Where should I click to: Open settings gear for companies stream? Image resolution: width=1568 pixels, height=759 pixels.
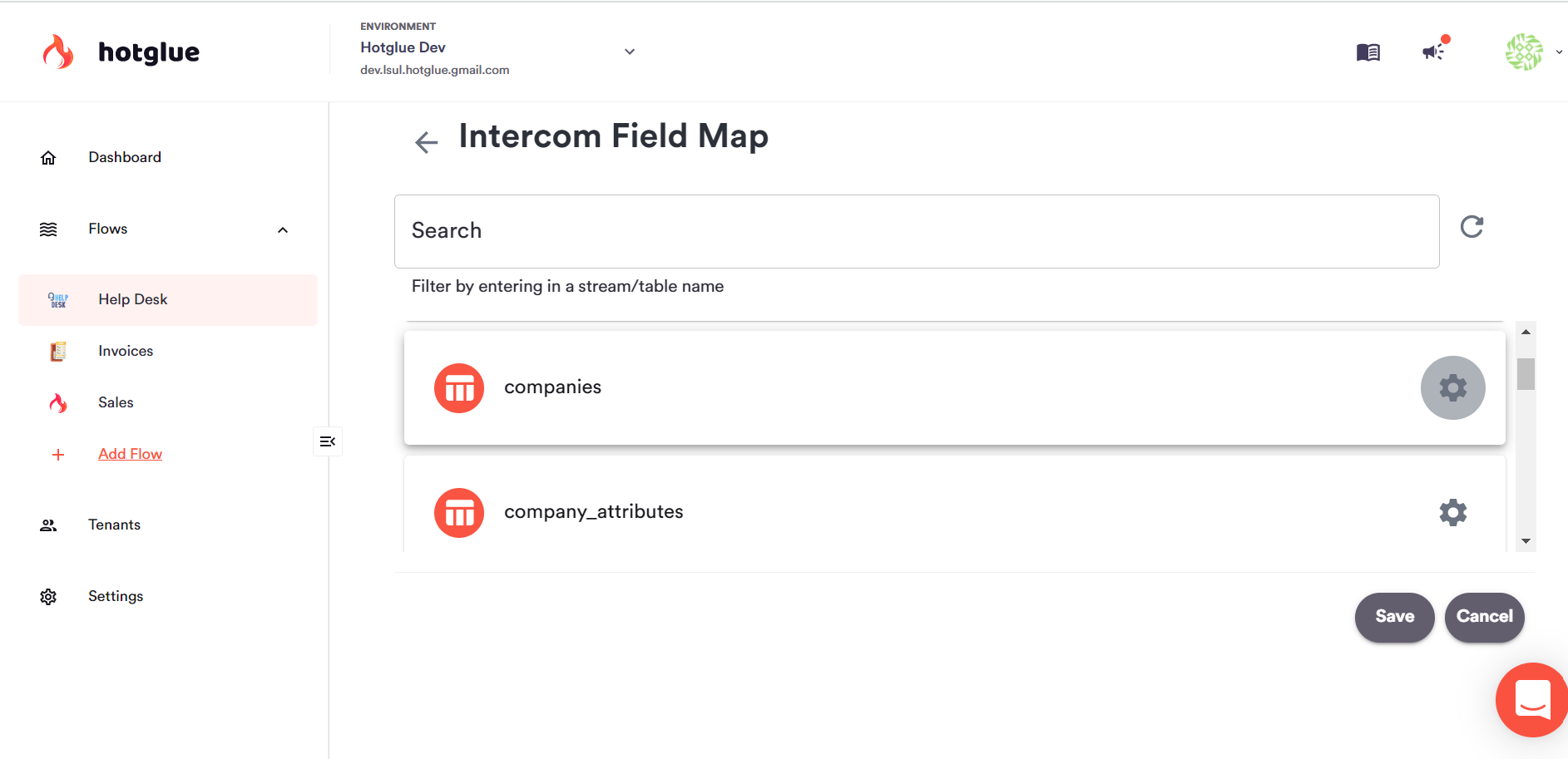point(1452,387)
